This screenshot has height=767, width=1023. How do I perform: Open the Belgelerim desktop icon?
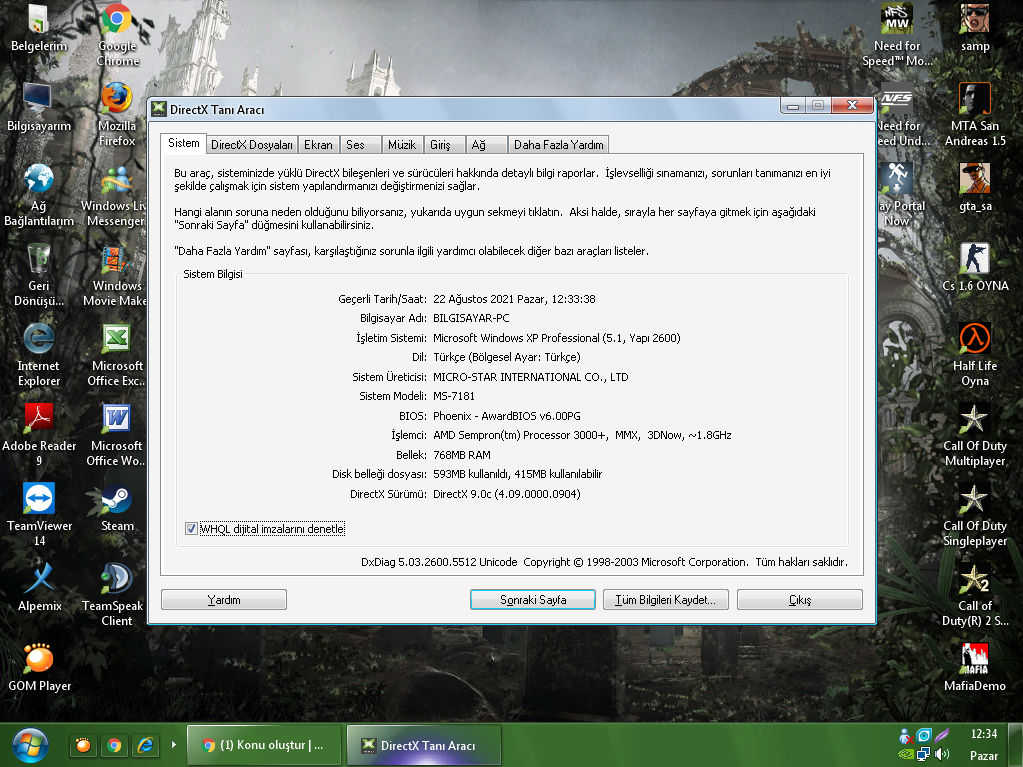click(38, 28)
